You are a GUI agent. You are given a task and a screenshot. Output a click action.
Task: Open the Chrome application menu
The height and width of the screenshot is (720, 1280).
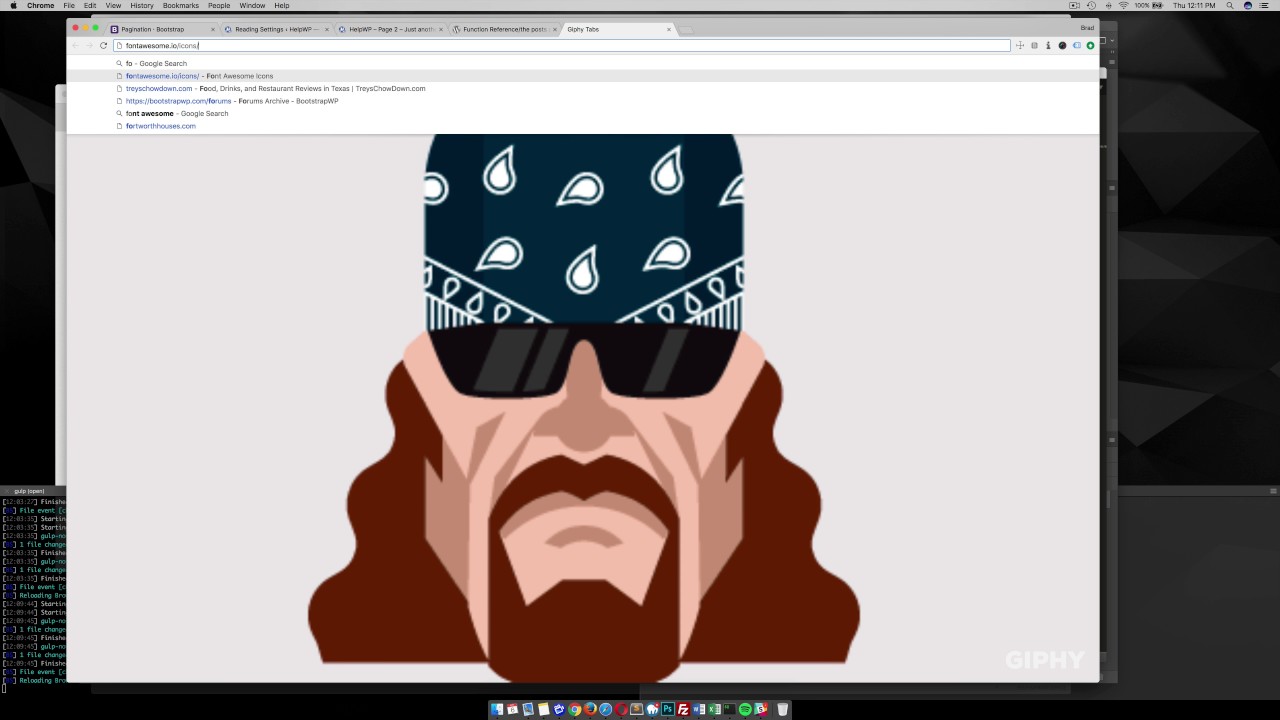[x=41, y=5]
